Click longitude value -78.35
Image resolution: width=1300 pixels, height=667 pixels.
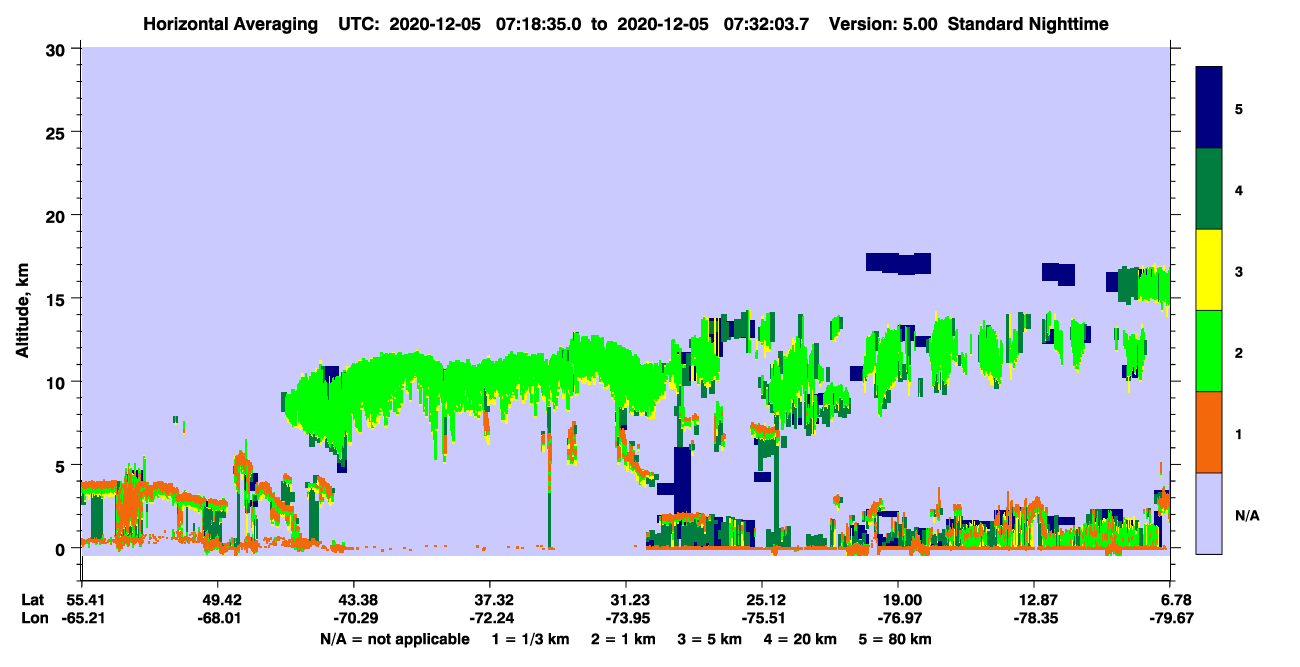coord(1034,619)
